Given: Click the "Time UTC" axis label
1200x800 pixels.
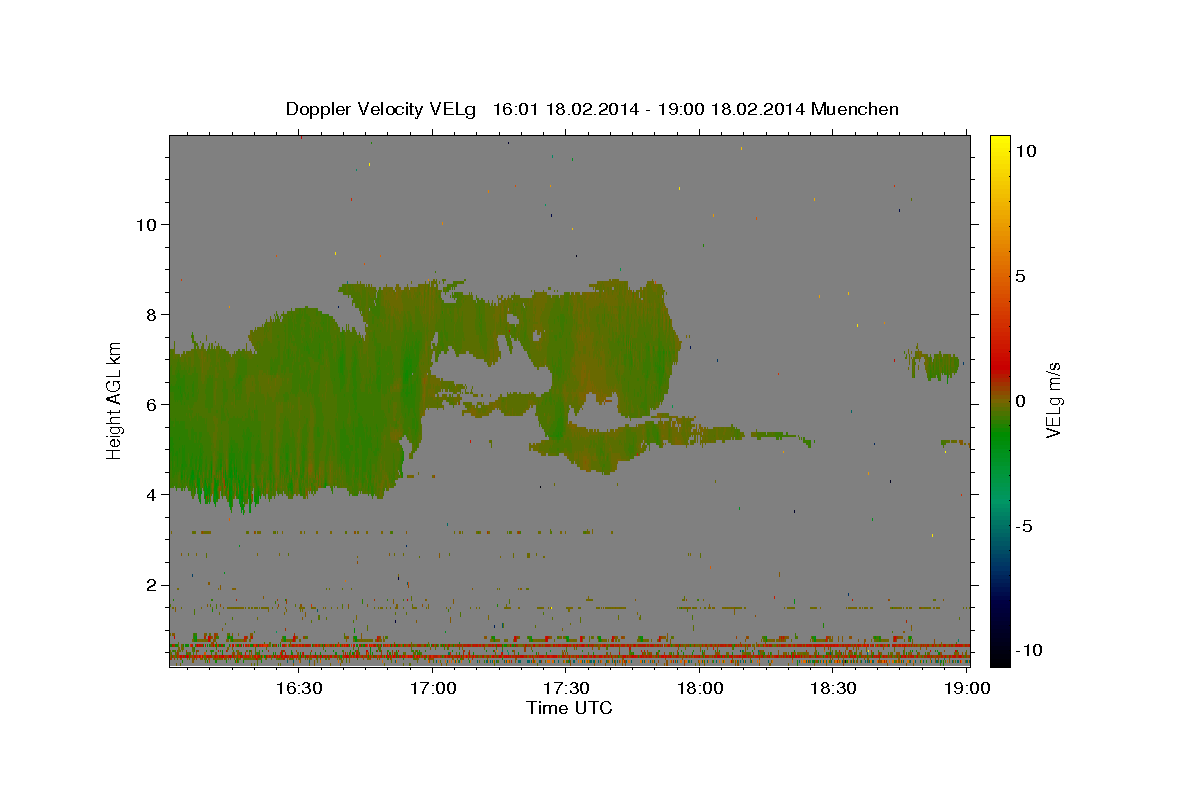Looking at the screenshot, I should (x=569, y=708).
